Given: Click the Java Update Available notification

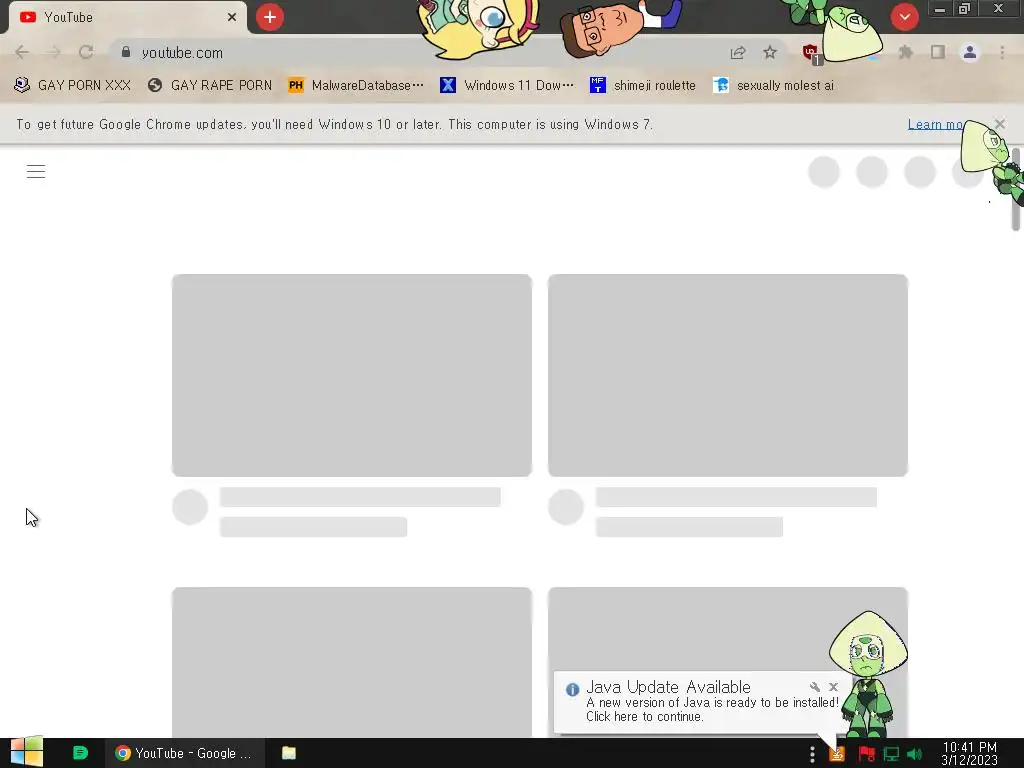Looking at the screenshot, I should pyautogui.click(x=696, y=702).
